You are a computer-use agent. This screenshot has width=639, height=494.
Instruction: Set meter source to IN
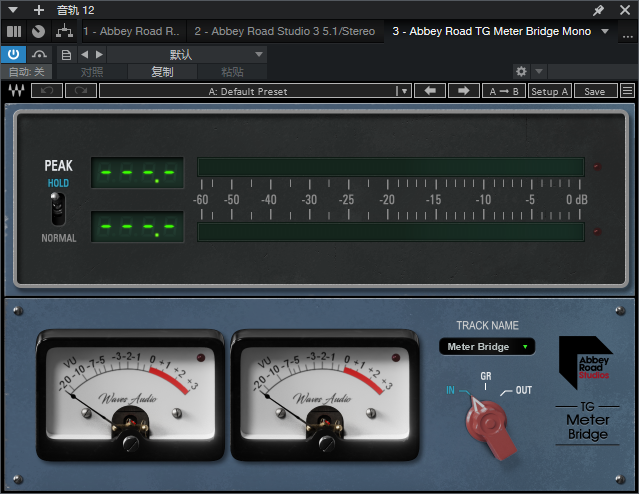(x=450, y=390)
